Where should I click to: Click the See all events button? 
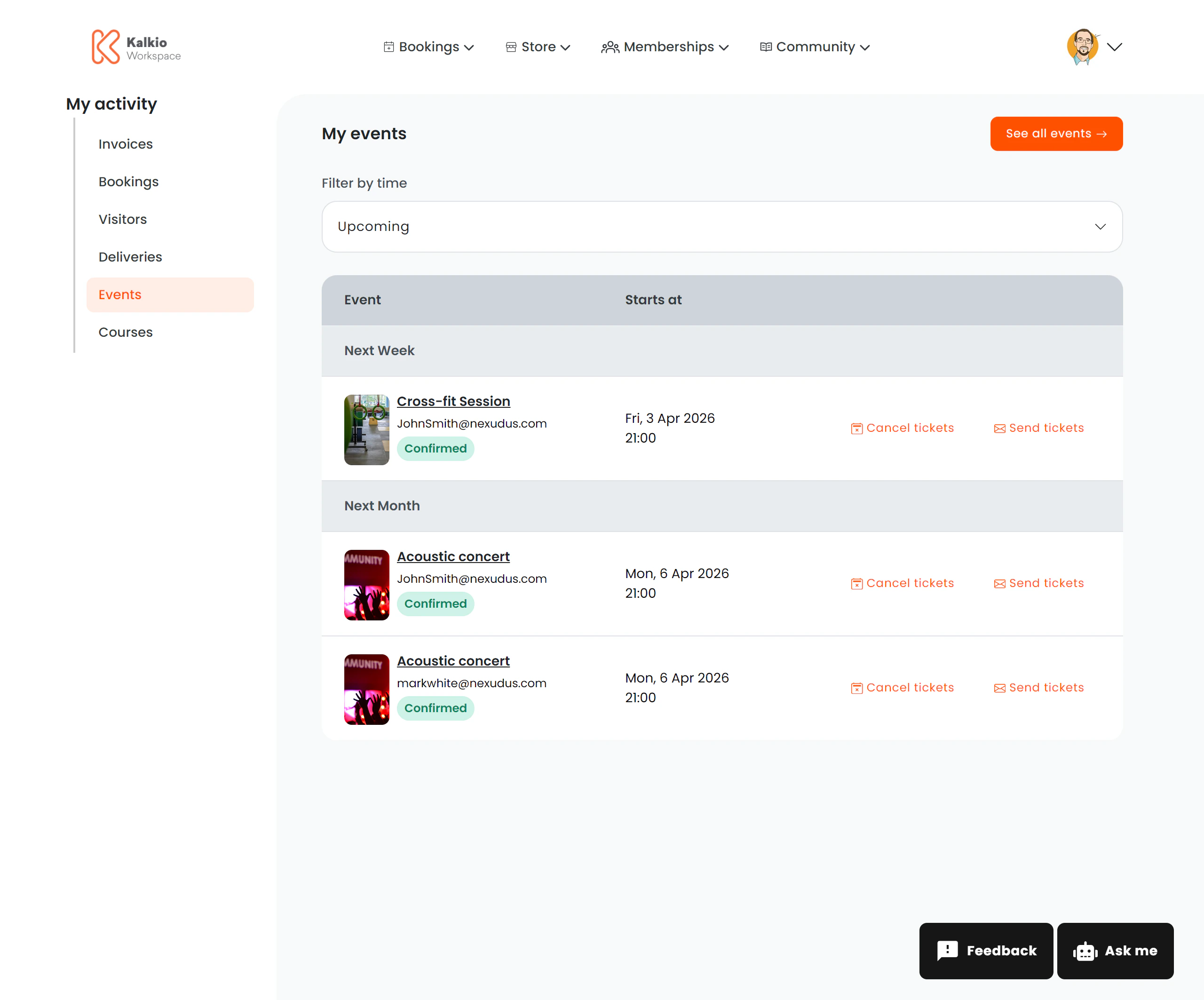[1057, 134]
